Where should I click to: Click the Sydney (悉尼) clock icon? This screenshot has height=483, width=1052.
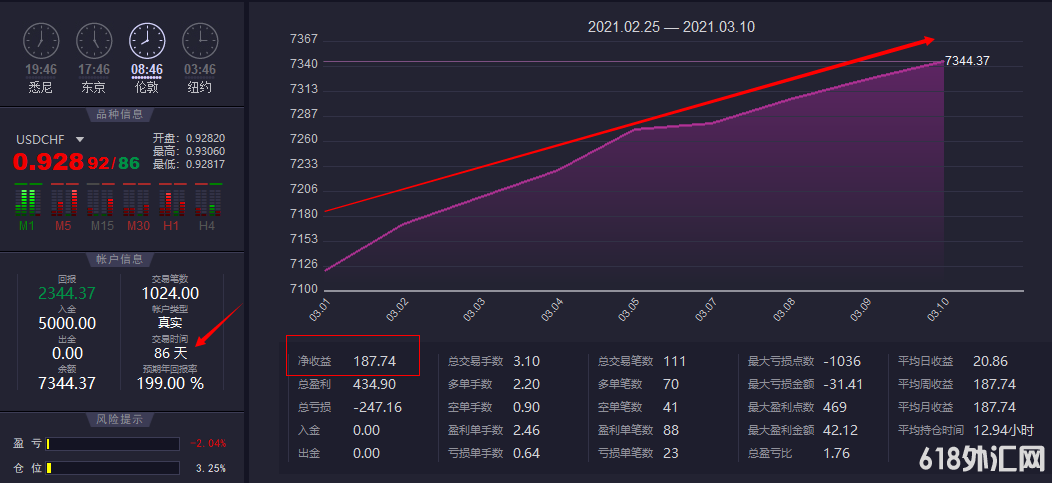tap(40, 41)
